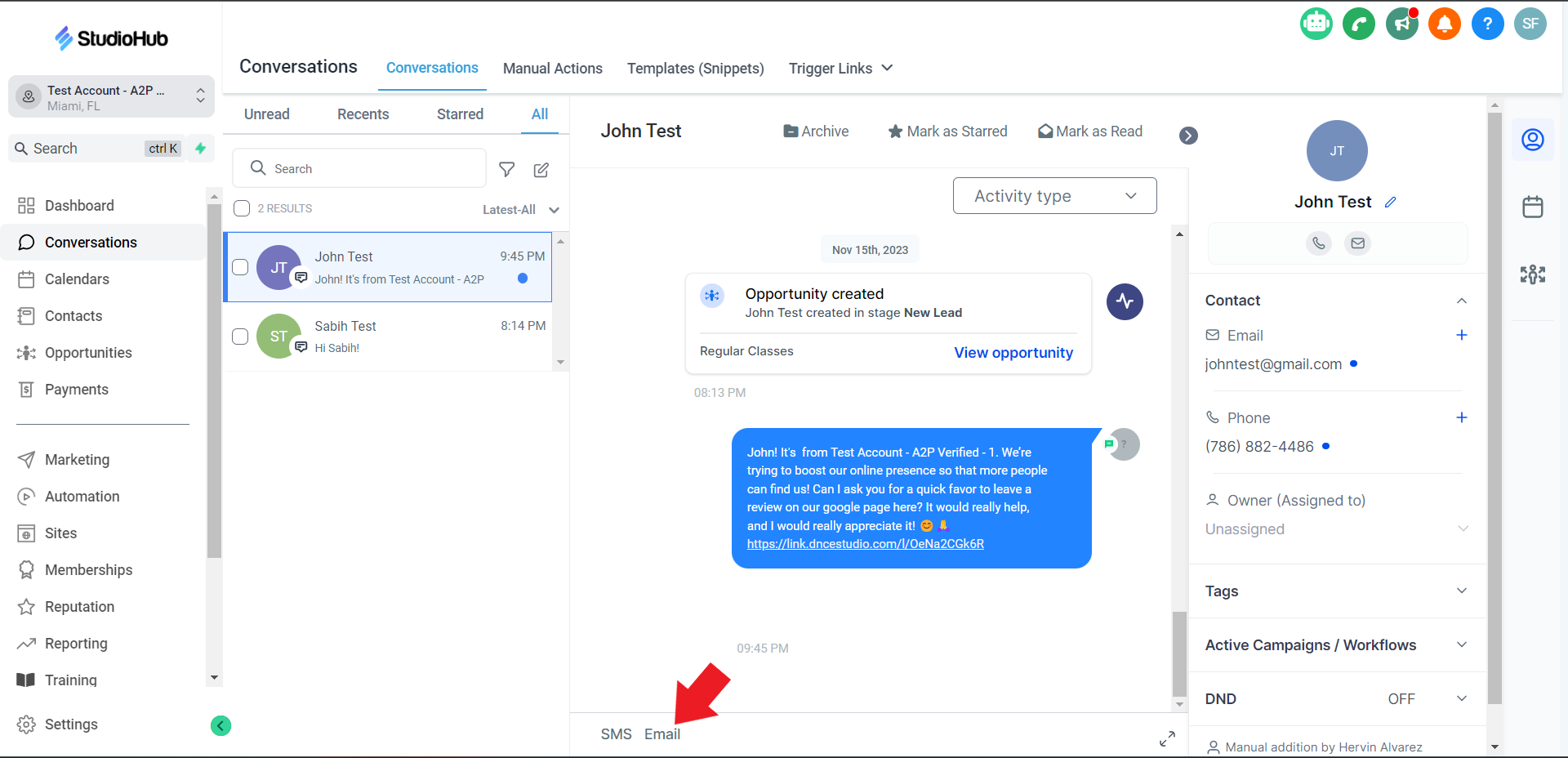Archive the John Test conversation
Image resolution: width=1568 pixels, height=758 pixels.
[816, 132]
